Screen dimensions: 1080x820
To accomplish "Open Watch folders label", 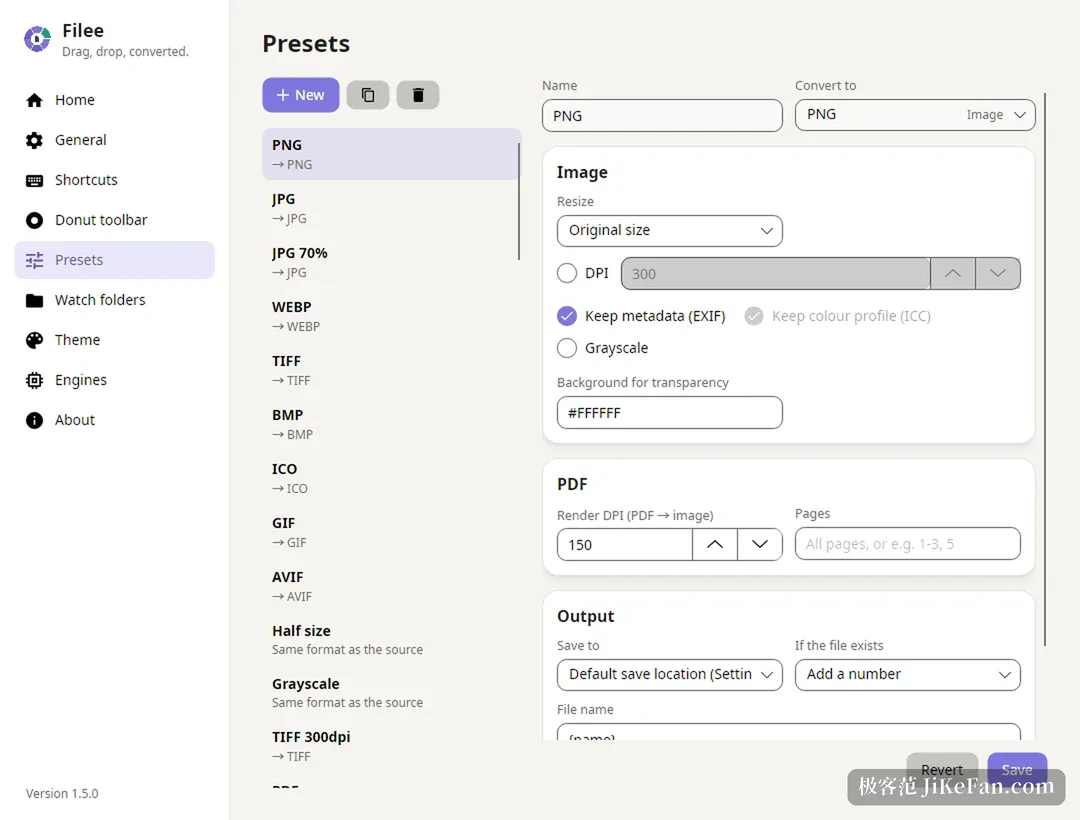I will tap(101, 299).
